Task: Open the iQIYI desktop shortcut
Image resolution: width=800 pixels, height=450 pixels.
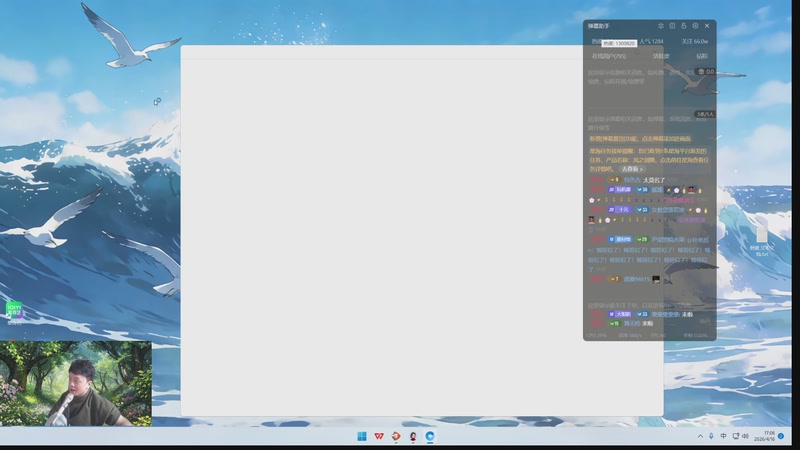Action: pyautogui.click(x=14, y=312)
